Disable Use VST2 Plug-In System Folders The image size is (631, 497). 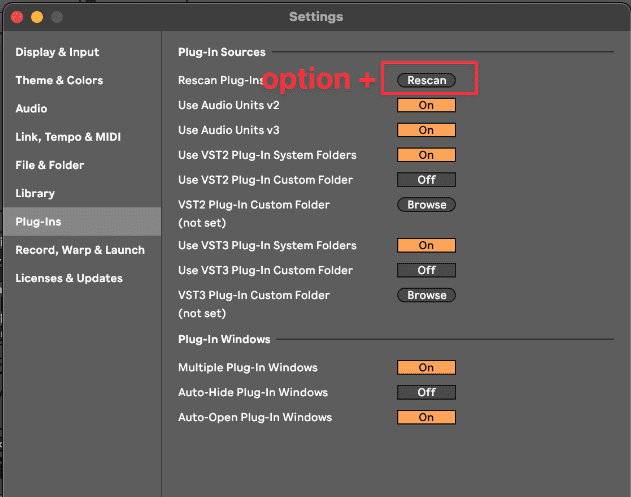click(x=426, y=155)
